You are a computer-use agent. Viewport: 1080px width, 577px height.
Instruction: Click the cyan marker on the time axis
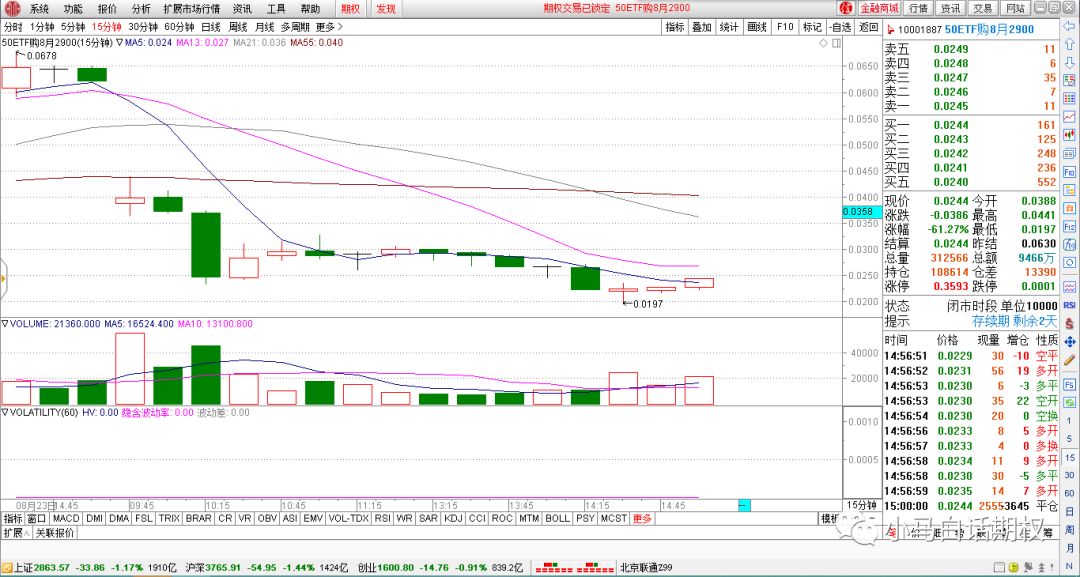(744, 505)
